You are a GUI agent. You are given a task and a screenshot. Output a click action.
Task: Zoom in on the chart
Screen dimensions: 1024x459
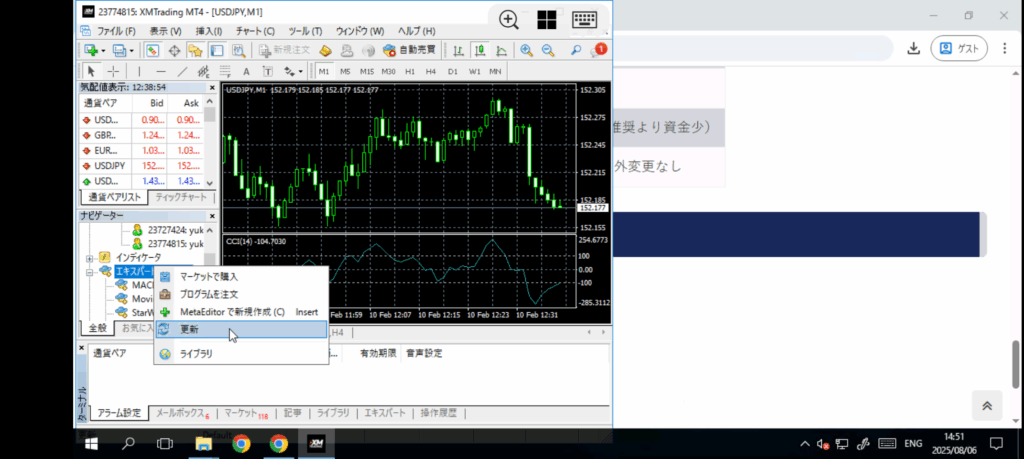526,50
